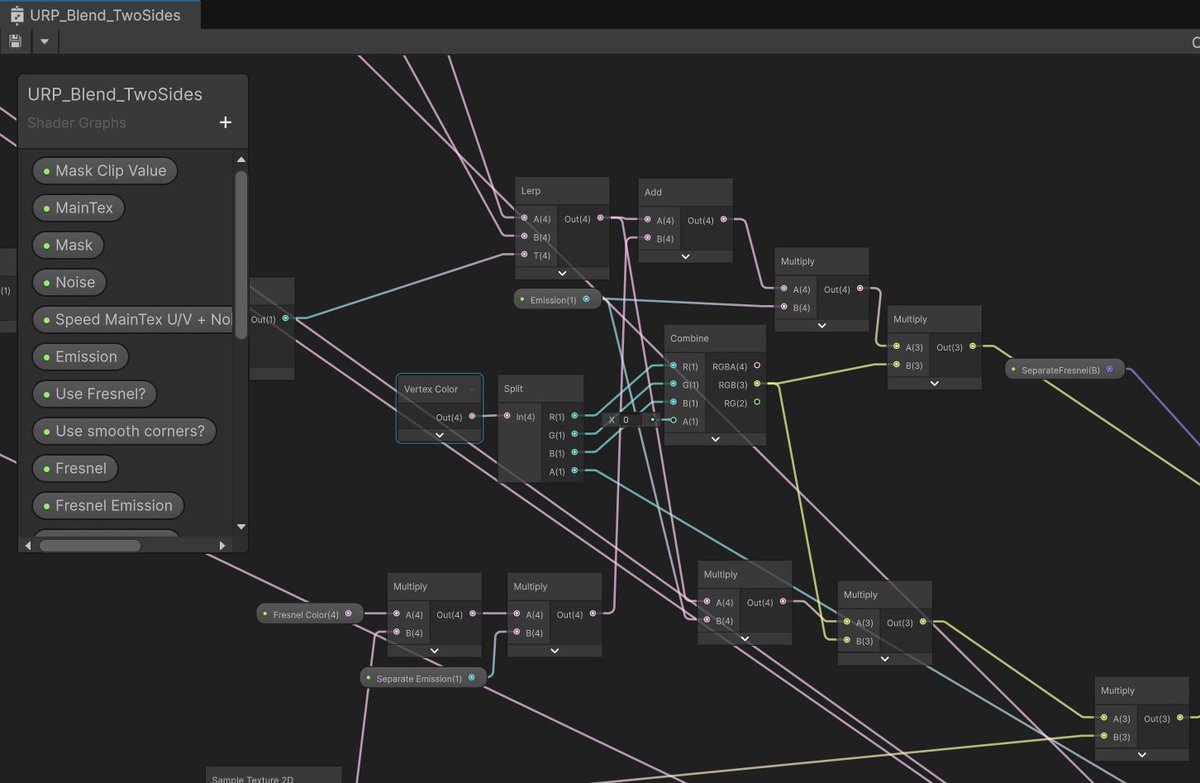
Task: Click the Add node Out(4) port
Action: pos(723,220)
